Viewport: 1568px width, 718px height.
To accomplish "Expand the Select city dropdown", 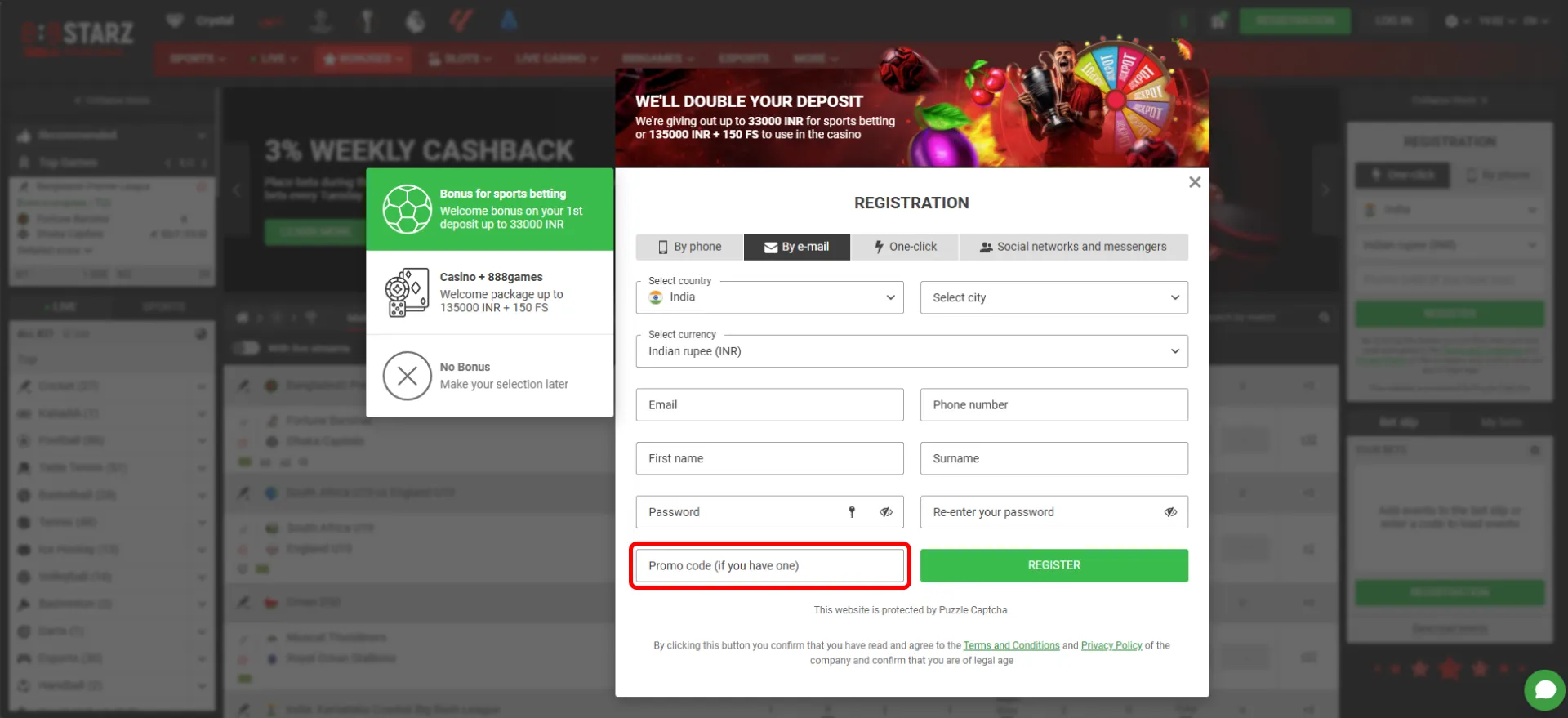I will coord(1053,297).
